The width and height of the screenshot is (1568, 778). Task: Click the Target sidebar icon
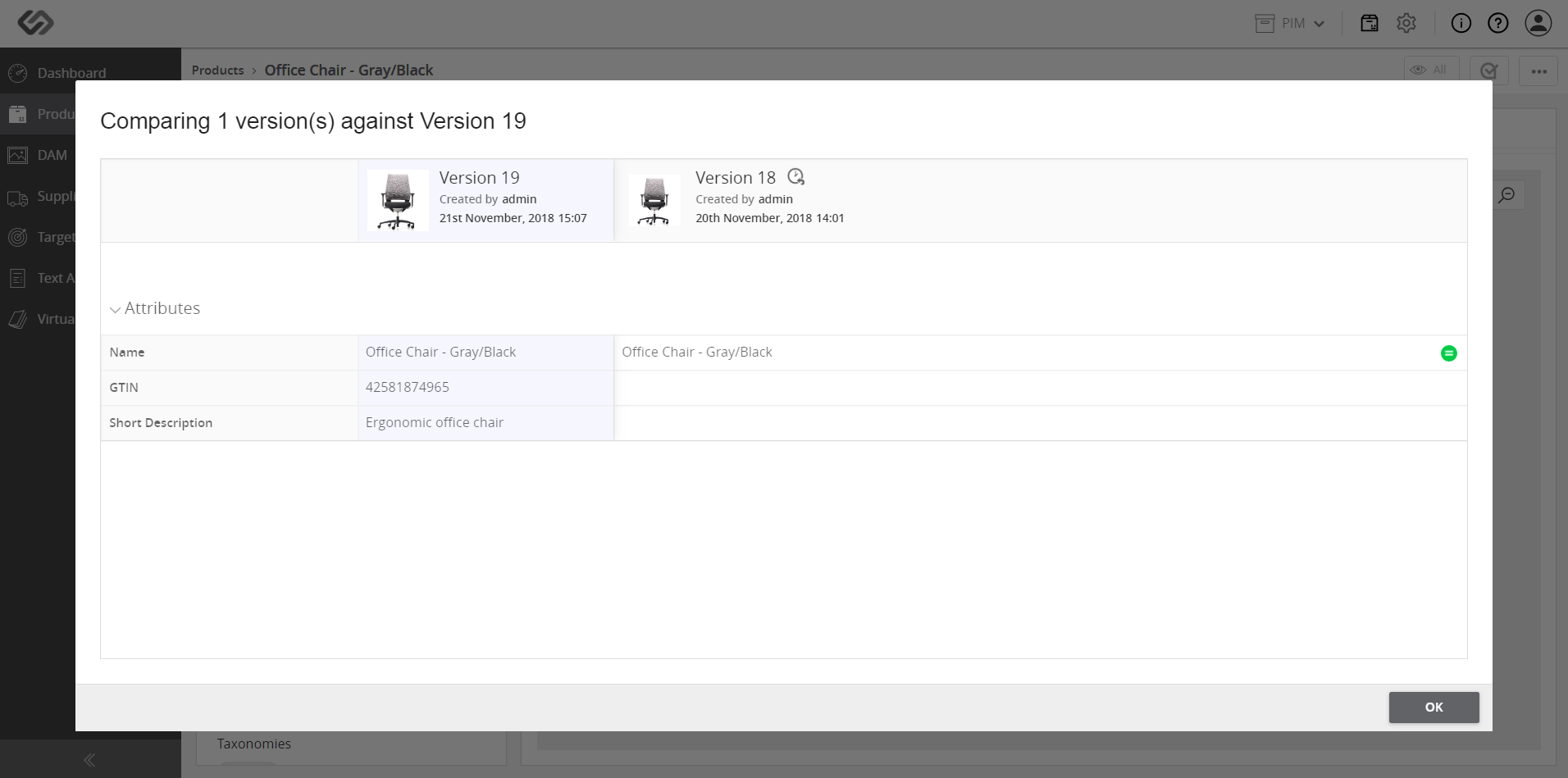coord(18,237)
